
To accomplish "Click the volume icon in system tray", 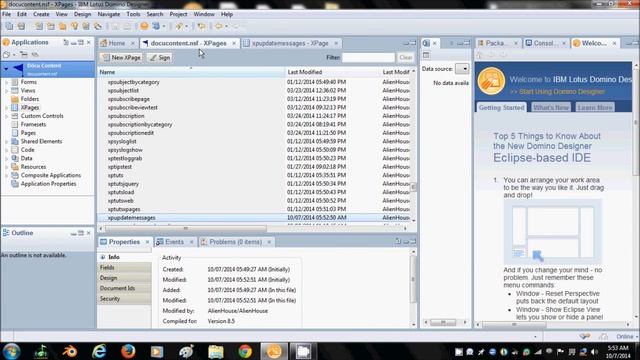I will (594, 352).
